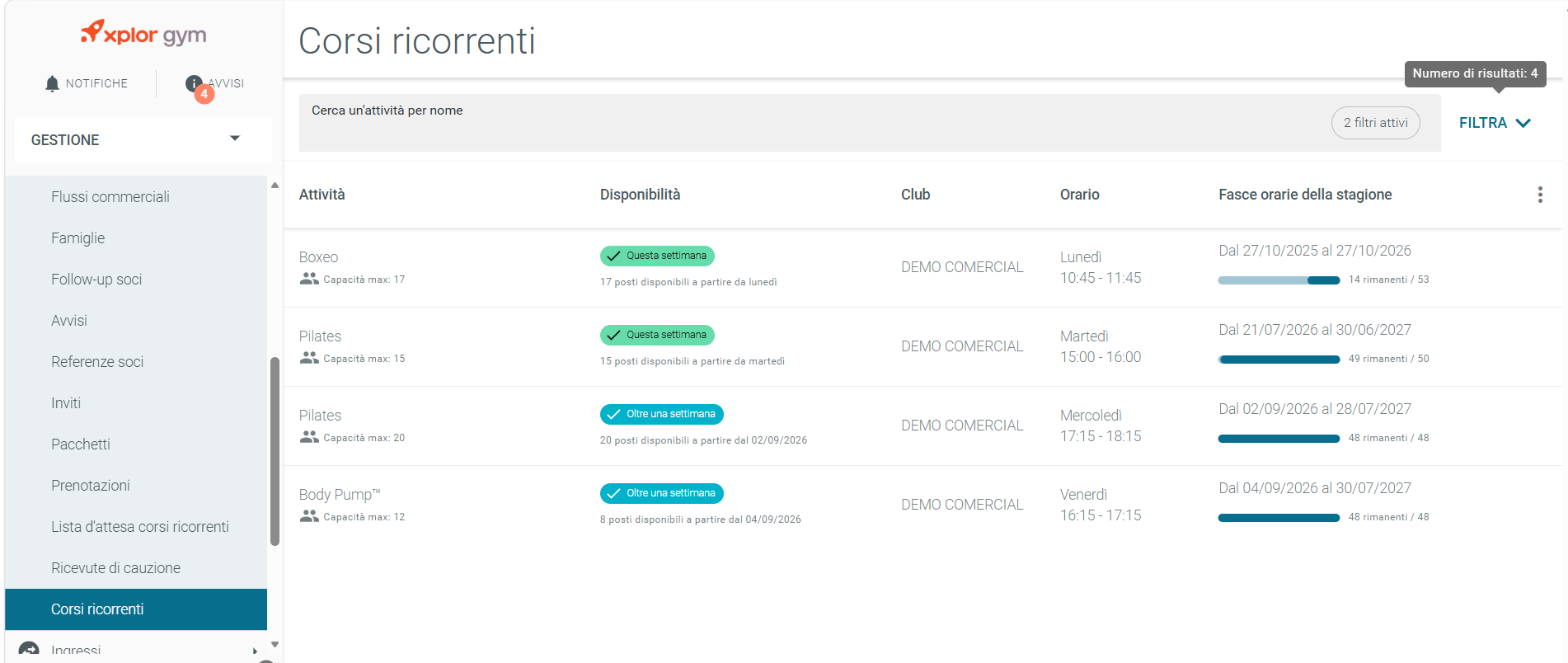Click the Ingressi sidebar icon
Viewport: 1568px width, 663px height.
pyautogui.click(x=29, y=650)
